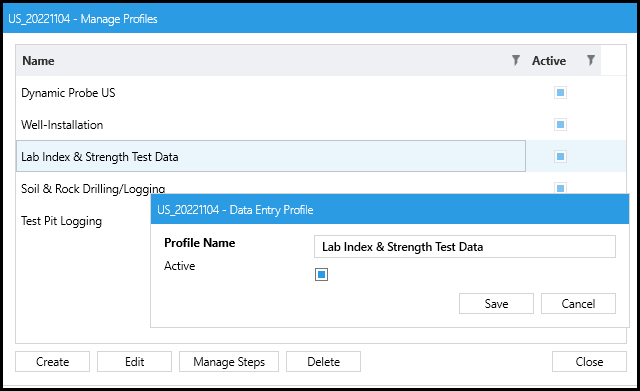Open Manage Steps for the profile

pyautogui.click(x=229, y=362)
